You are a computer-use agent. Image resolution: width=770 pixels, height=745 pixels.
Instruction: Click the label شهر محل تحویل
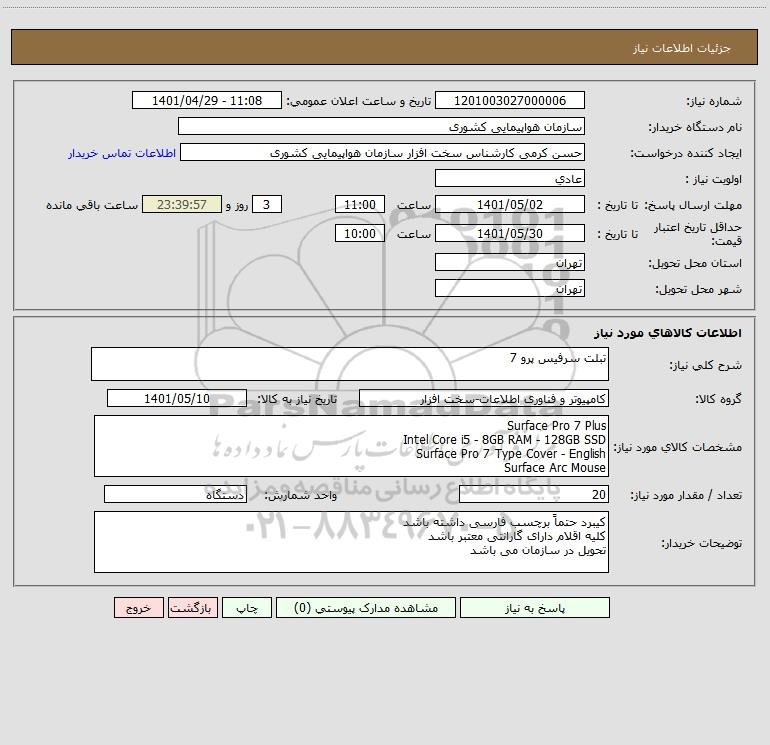[699, 290]
